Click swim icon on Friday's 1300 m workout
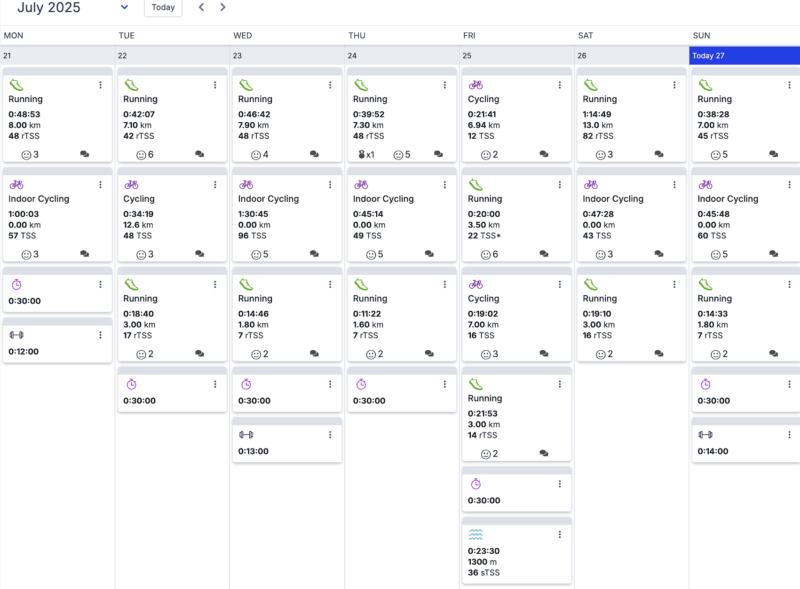The width and height of the screenshot is (800, 589). pos(476,534)
